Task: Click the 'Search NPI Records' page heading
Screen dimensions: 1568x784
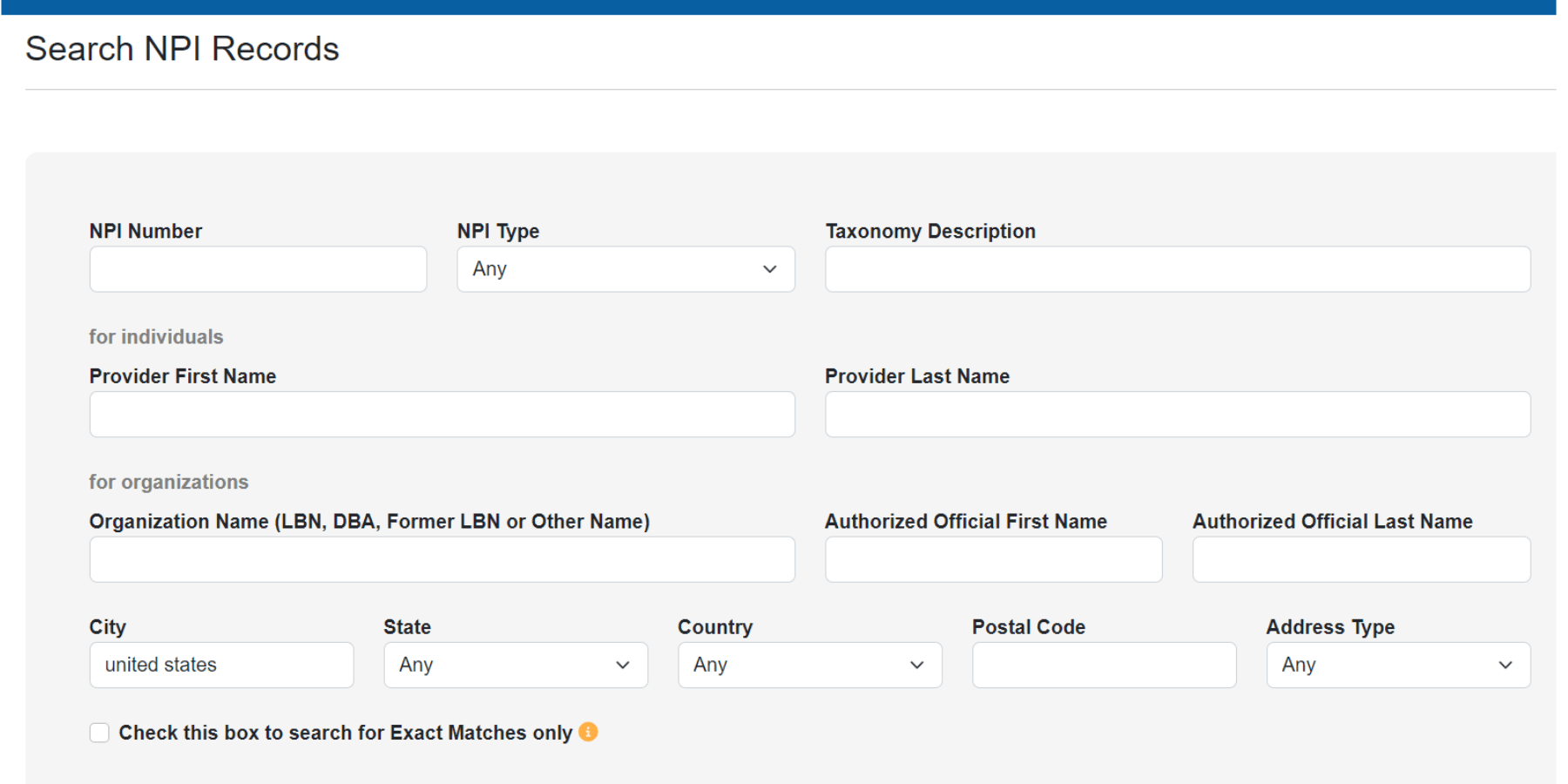Action: 182,49
